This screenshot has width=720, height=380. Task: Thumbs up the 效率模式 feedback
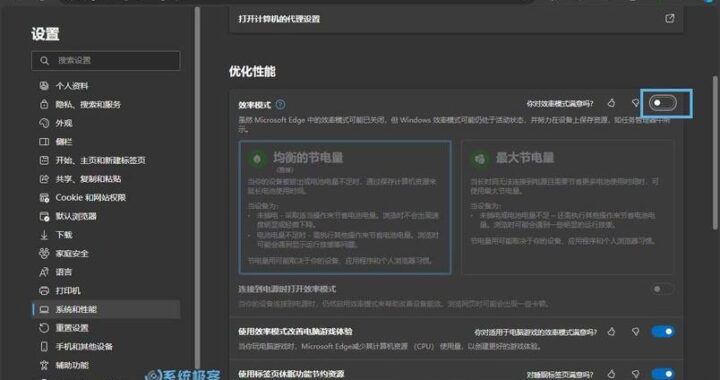click(x=611, y=103)
